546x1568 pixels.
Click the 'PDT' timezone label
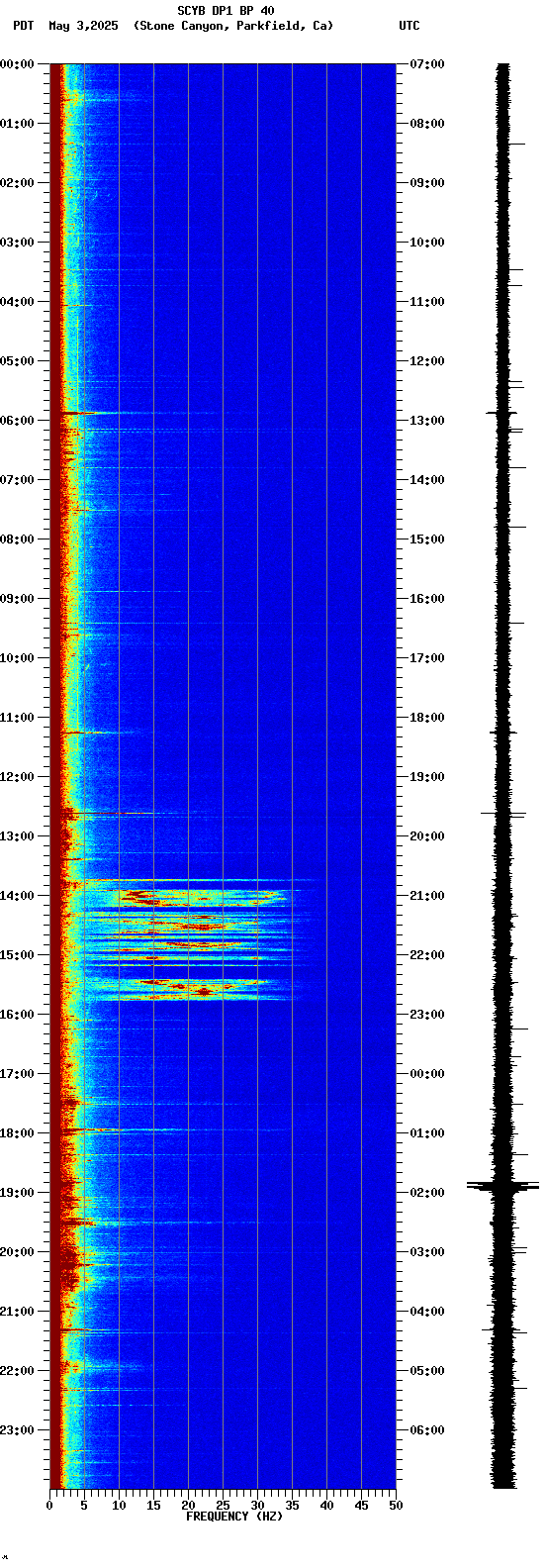click(x=23, y=26)
